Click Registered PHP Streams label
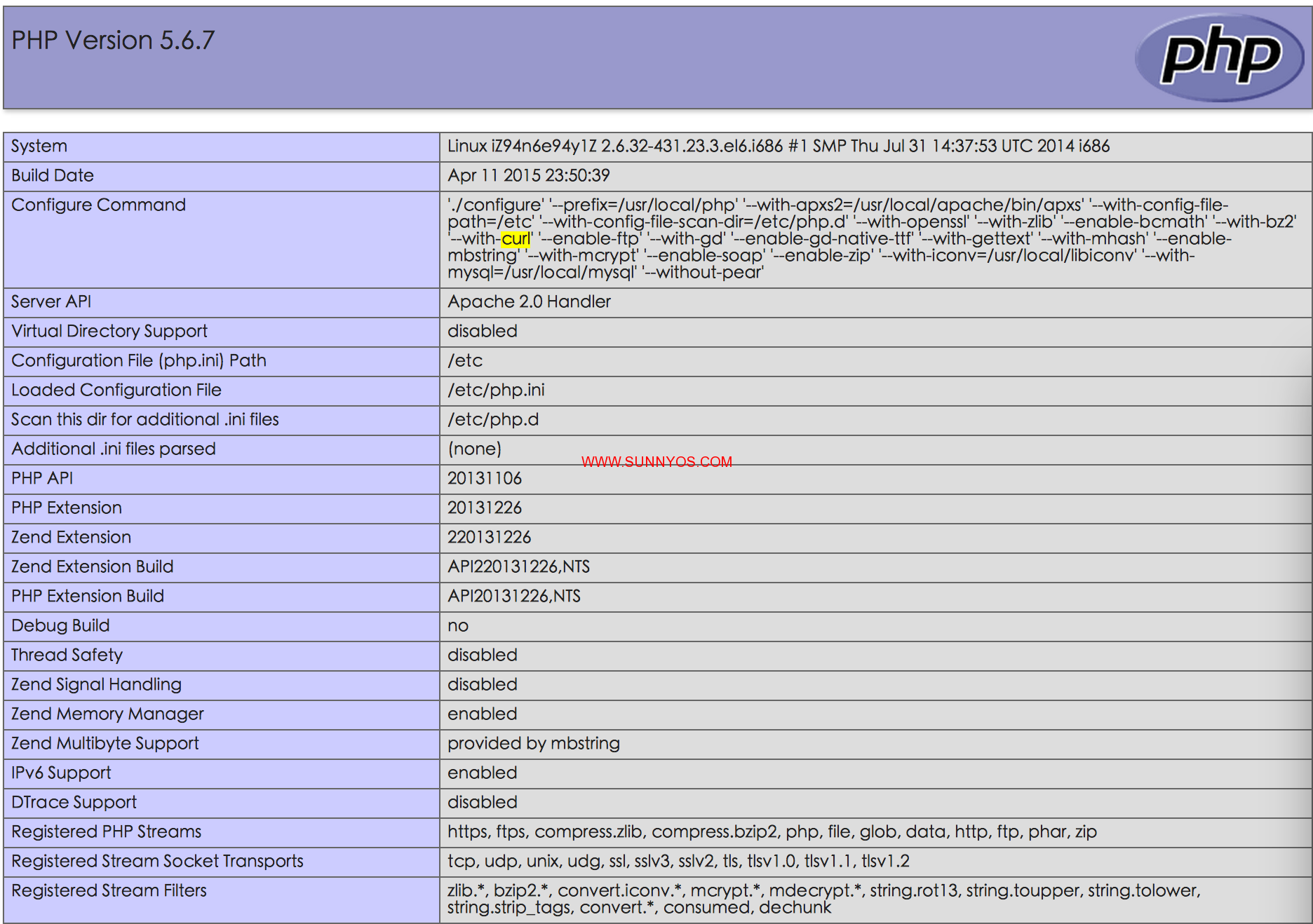The width and height of the screenshot is (1313, 924). (x=107, y=832)
